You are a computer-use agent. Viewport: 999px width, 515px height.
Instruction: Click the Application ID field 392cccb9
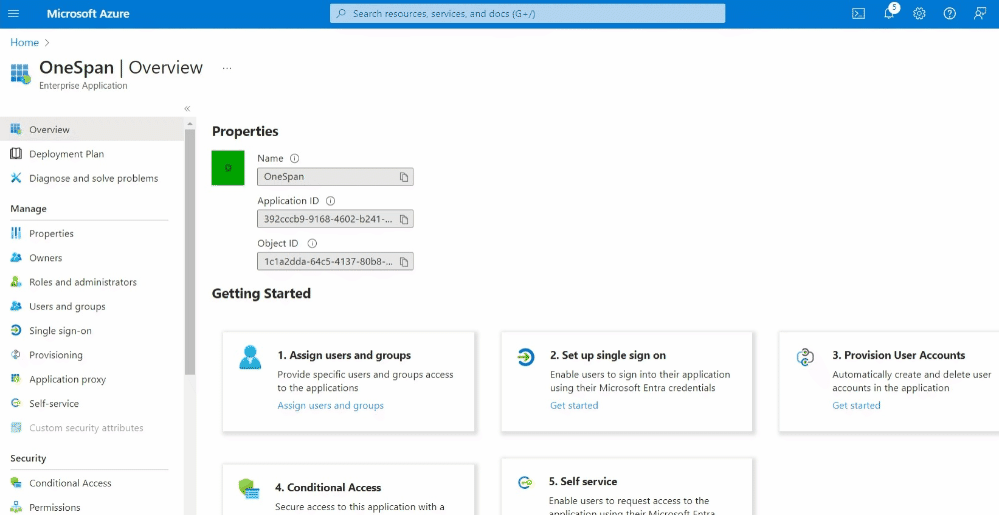[335, 219]
